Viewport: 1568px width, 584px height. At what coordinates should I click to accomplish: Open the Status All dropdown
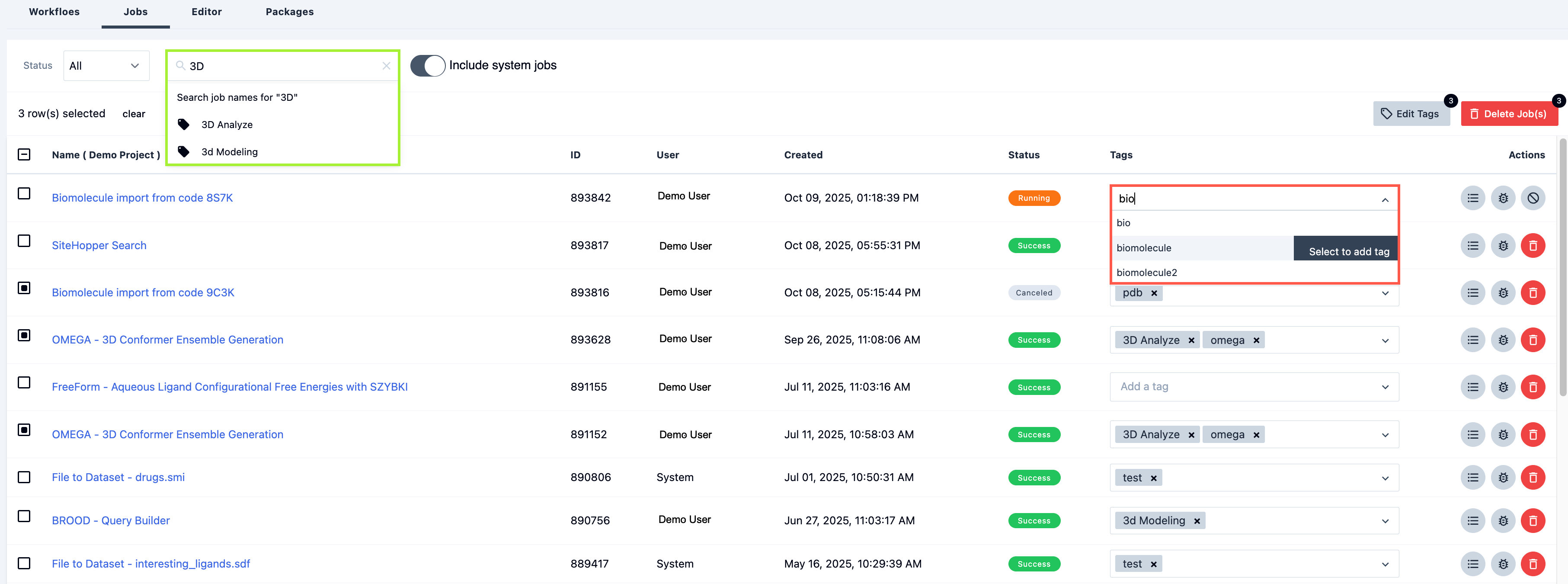106,66
